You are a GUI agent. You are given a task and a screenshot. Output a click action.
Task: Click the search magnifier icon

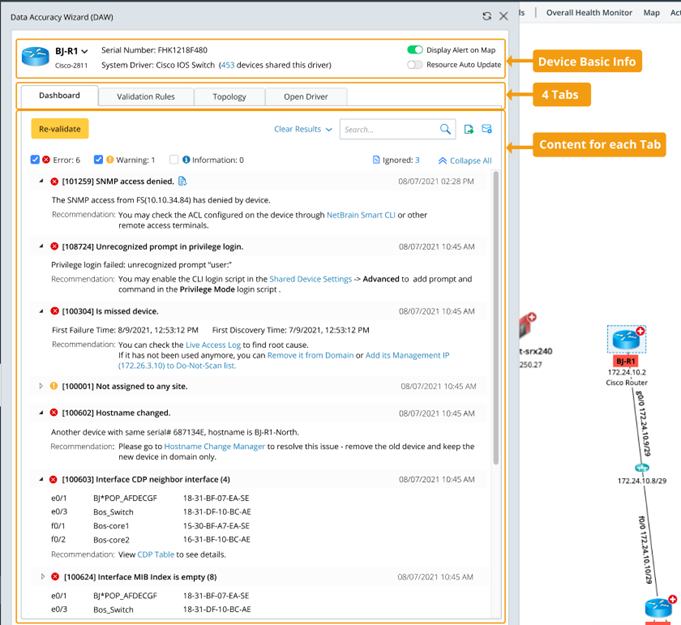pyautogui.click(x=445, y=129)
